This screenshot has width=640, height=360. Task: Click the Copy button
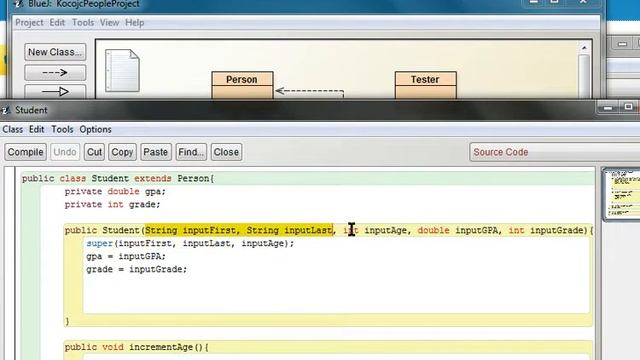pyautogui.click(x=122, y=152)
